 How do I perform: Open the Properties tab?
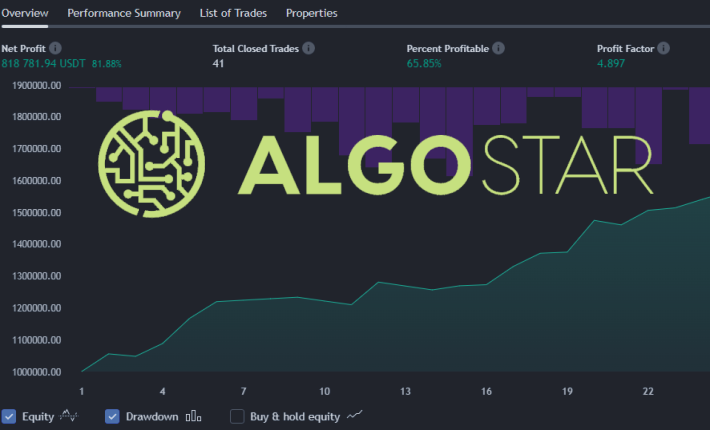click(312, 13)
